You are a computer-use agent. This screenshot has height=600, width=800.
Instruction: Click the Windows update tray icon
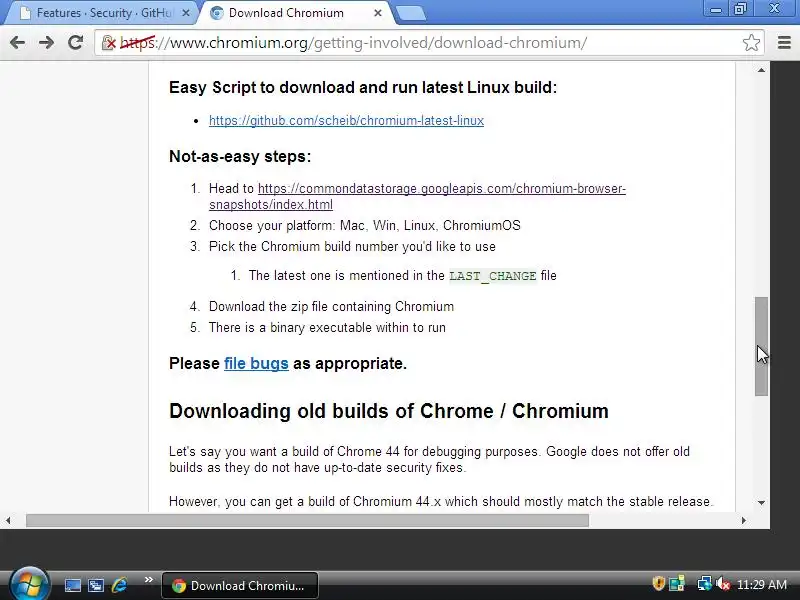[x=677, y=583]
